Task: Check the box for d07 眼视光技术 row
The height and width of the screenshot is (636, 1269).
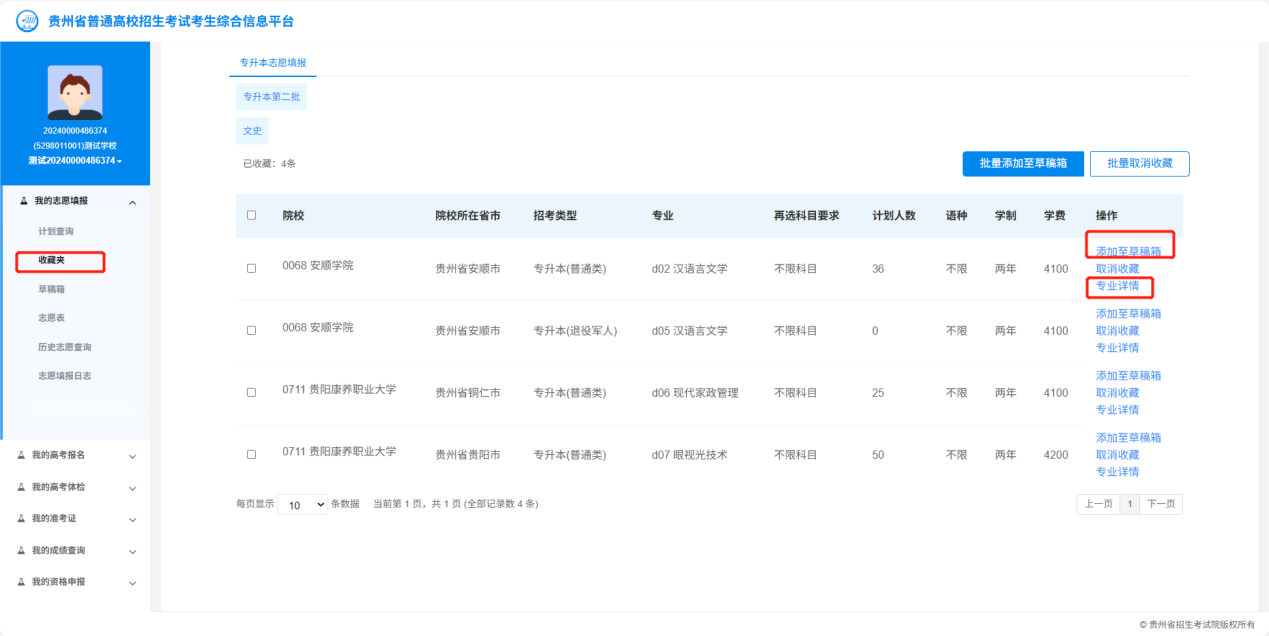Action: click(251, 454)
